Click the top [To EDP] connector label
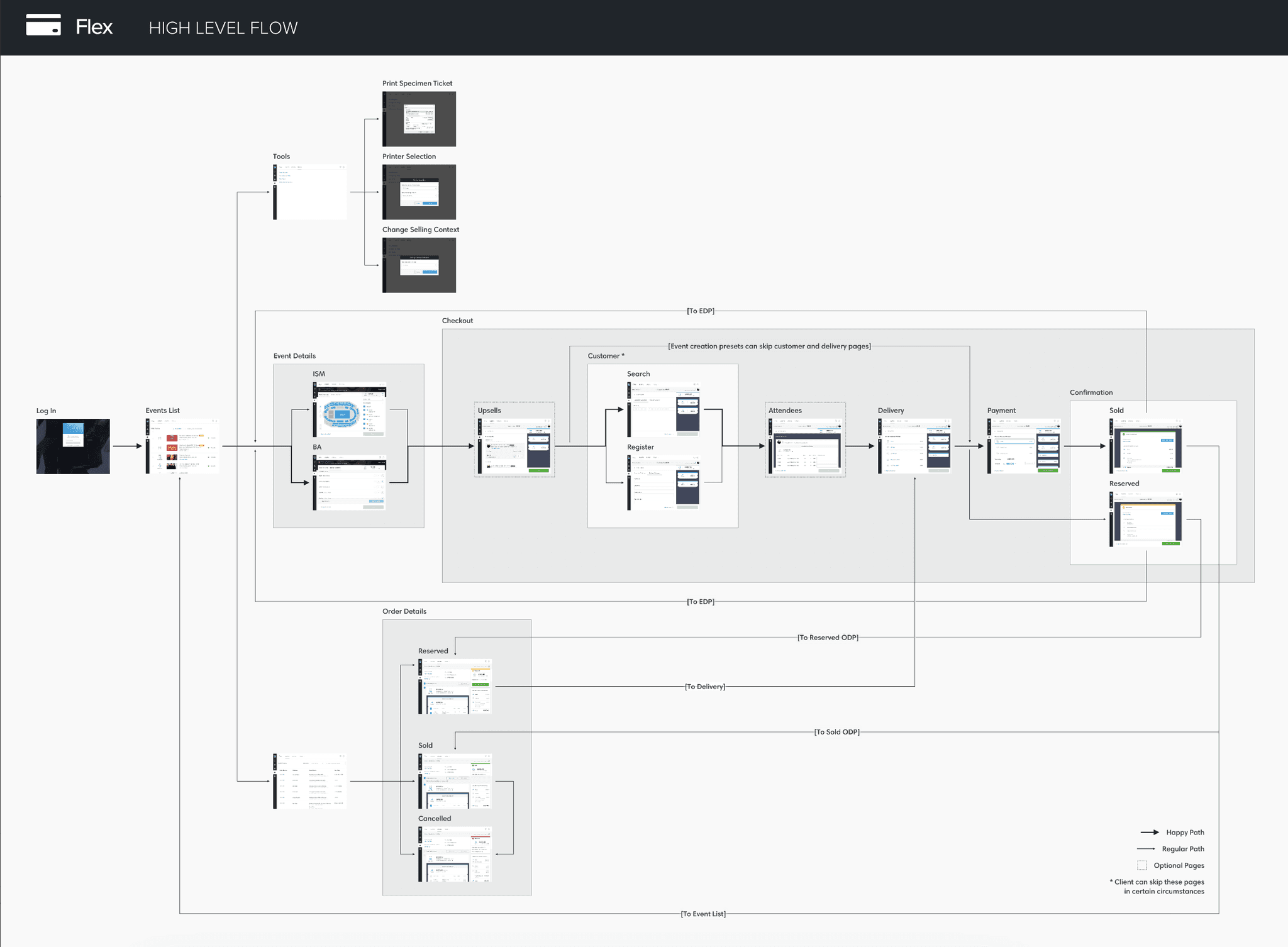Screen dimensions: 1288x947 (x=700, y=311)
